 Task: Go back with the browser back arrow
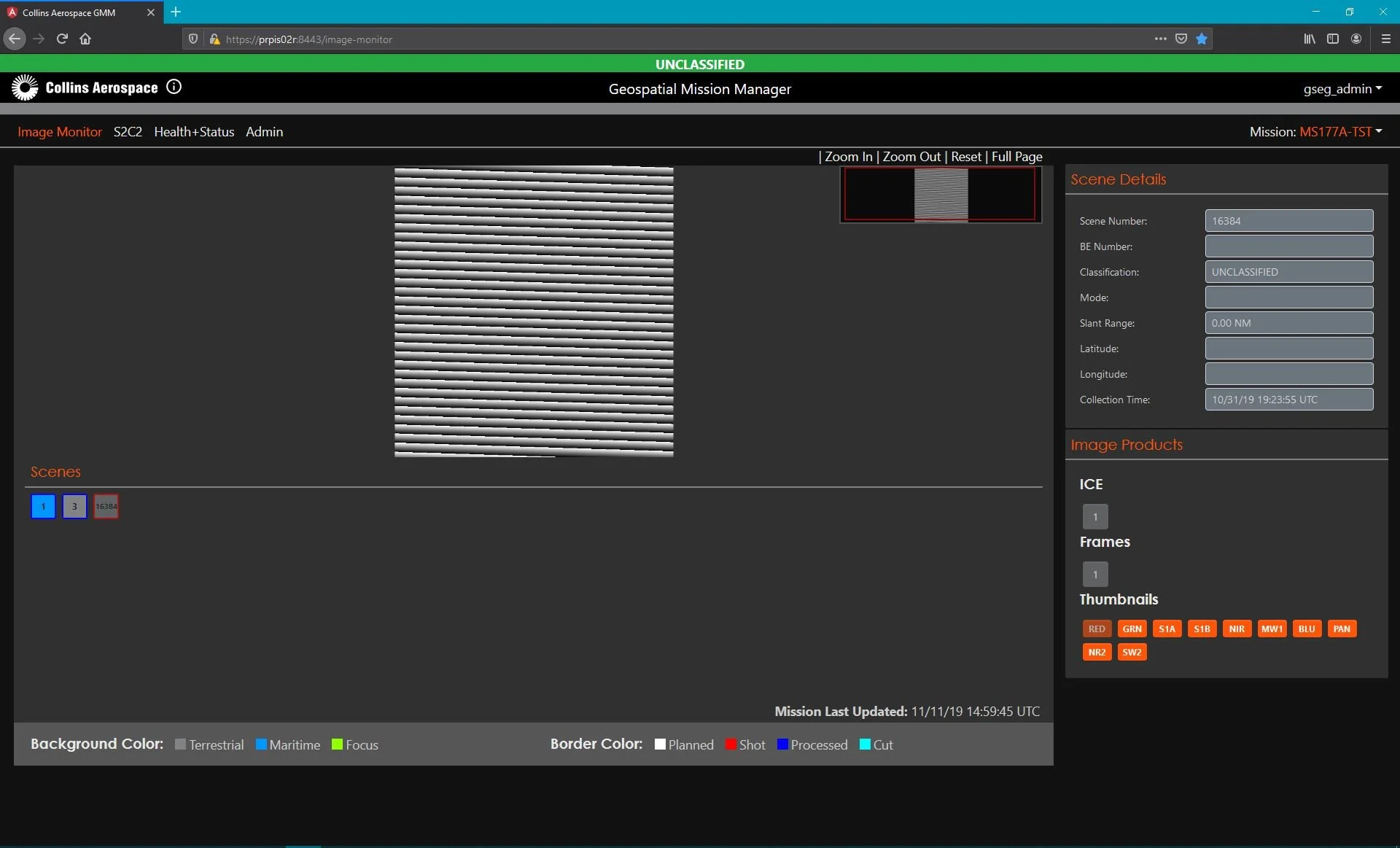[x=15, y=39]
